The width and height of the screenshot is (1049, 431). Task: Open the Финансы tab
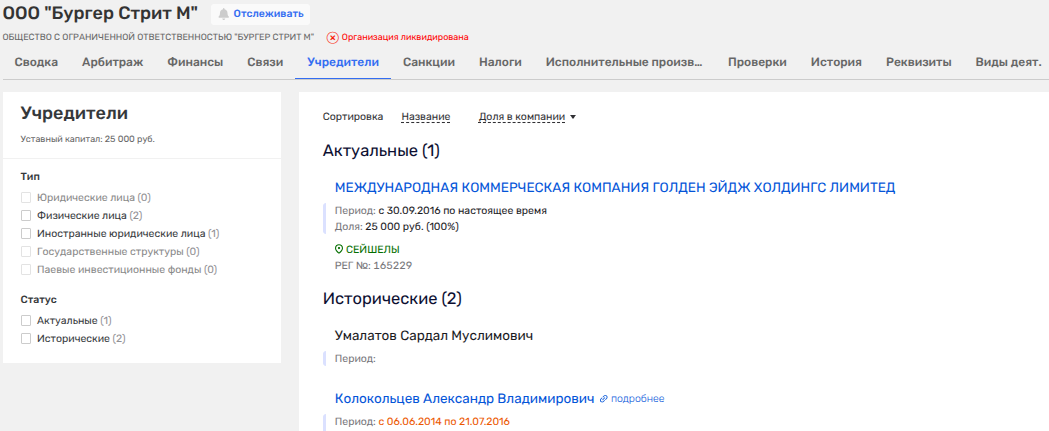click(x=195, y=62)
